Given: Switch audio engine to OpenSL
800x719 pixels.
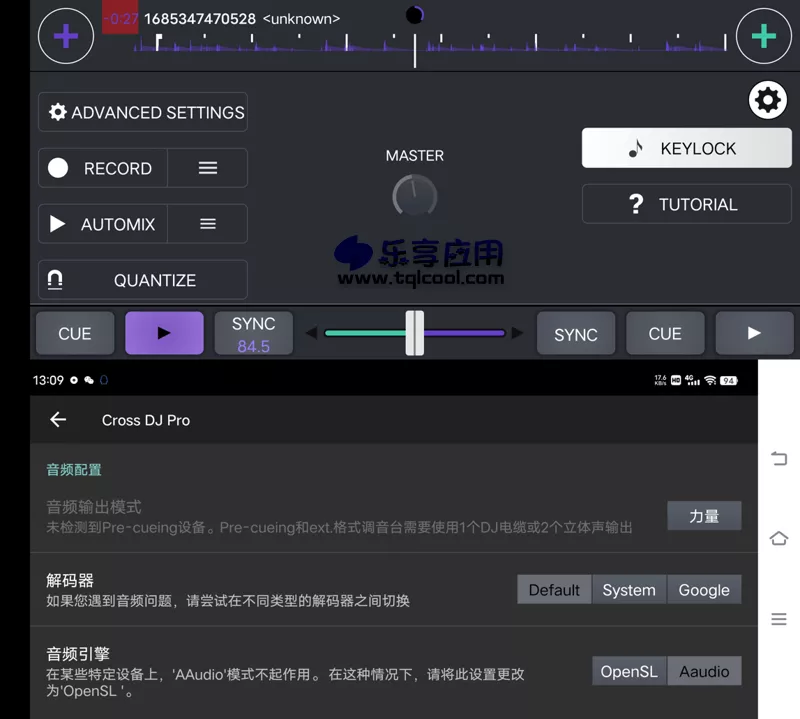Looking at the screenshot, I should click(628, 671).
